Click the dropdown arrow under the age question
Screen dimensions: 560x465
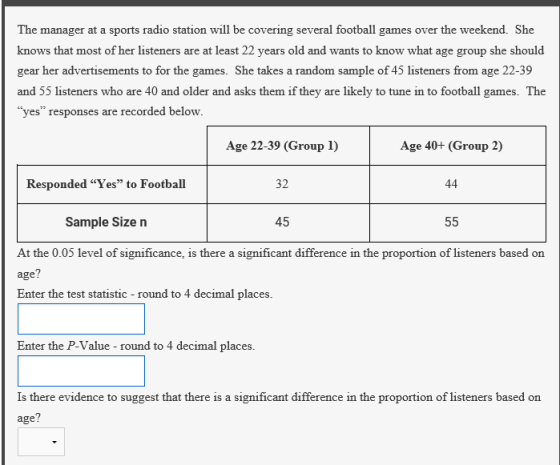point(54,442)
